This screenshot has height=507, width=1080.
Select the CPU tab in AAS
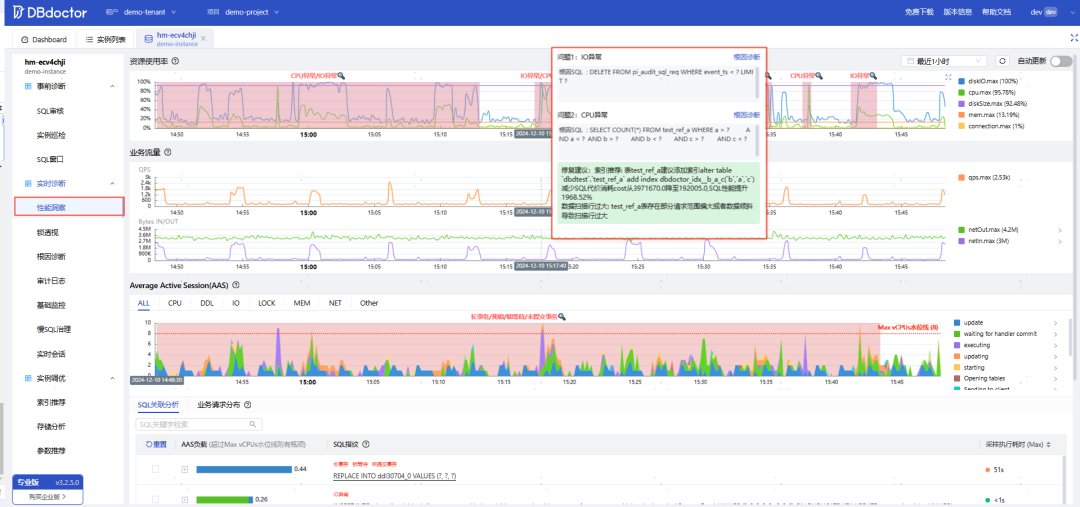click(x=175, y=303)
